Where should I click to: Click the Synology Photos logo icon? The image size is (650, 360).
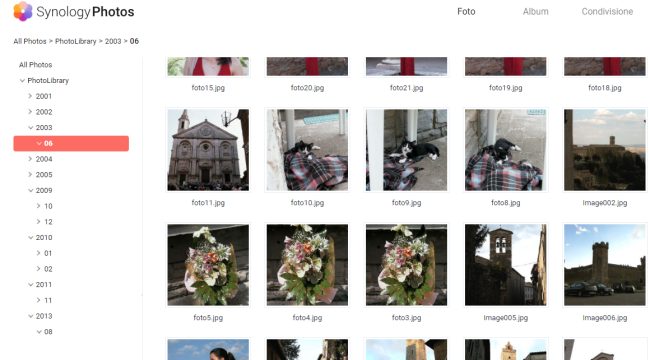click(23, 11)
